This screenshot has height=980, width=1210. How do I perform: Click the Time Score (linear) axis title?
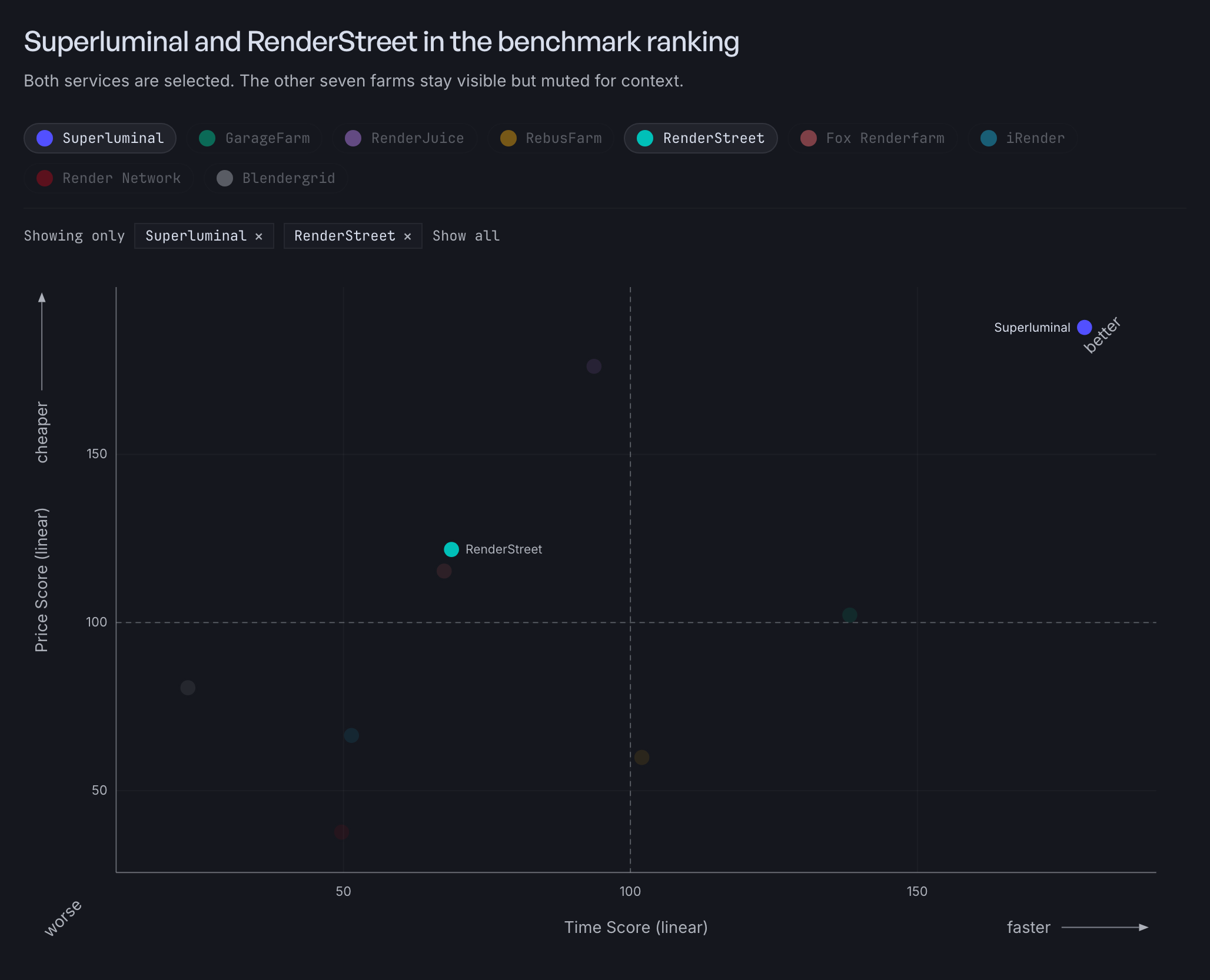click(x=636, y=928)
